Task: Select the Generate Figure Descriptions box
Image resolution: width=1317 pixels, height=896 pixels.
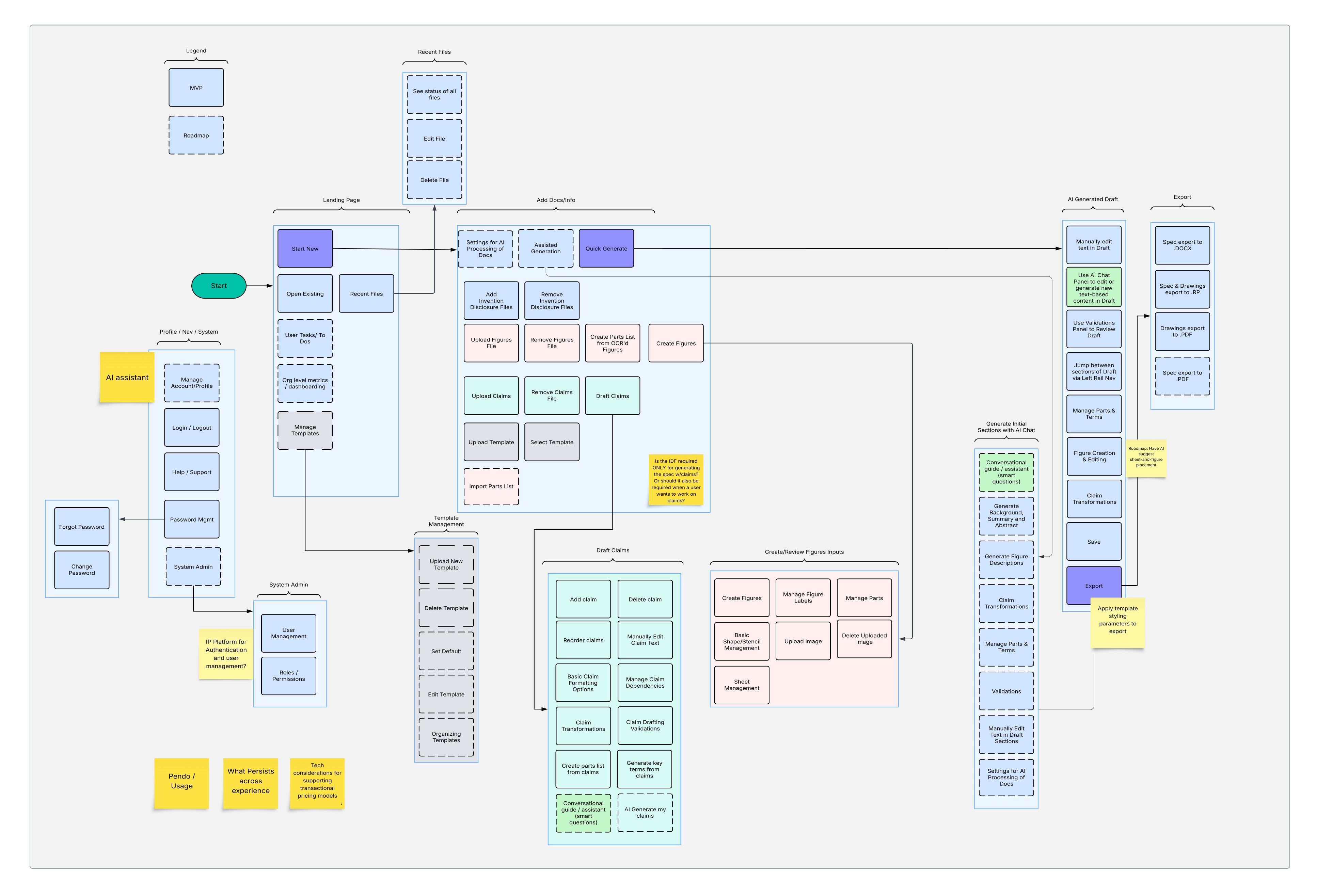Action: (x=1006, y=560)
